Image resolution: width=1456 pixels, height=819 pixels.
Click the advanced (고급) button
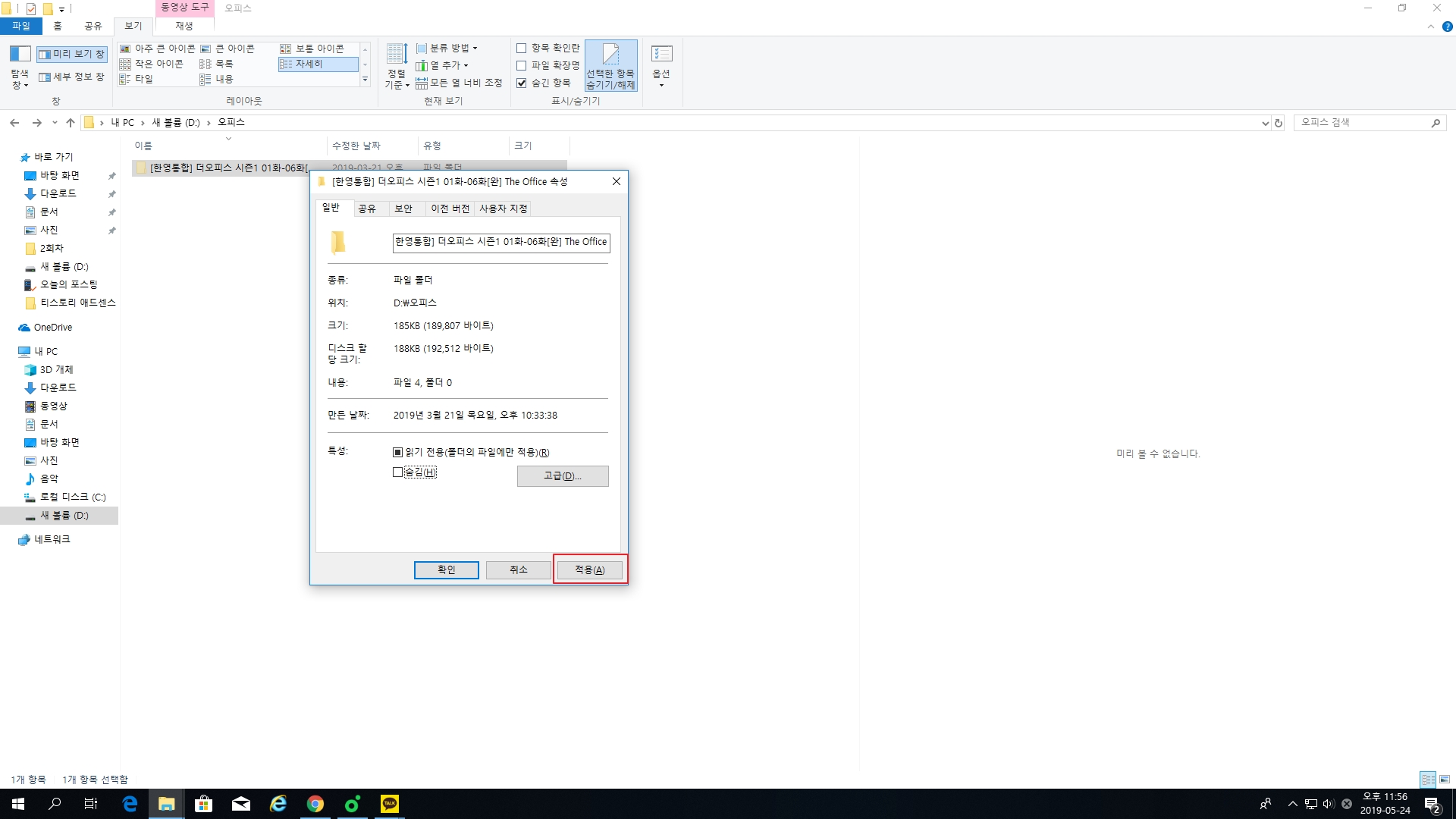[x=562, y=476]
